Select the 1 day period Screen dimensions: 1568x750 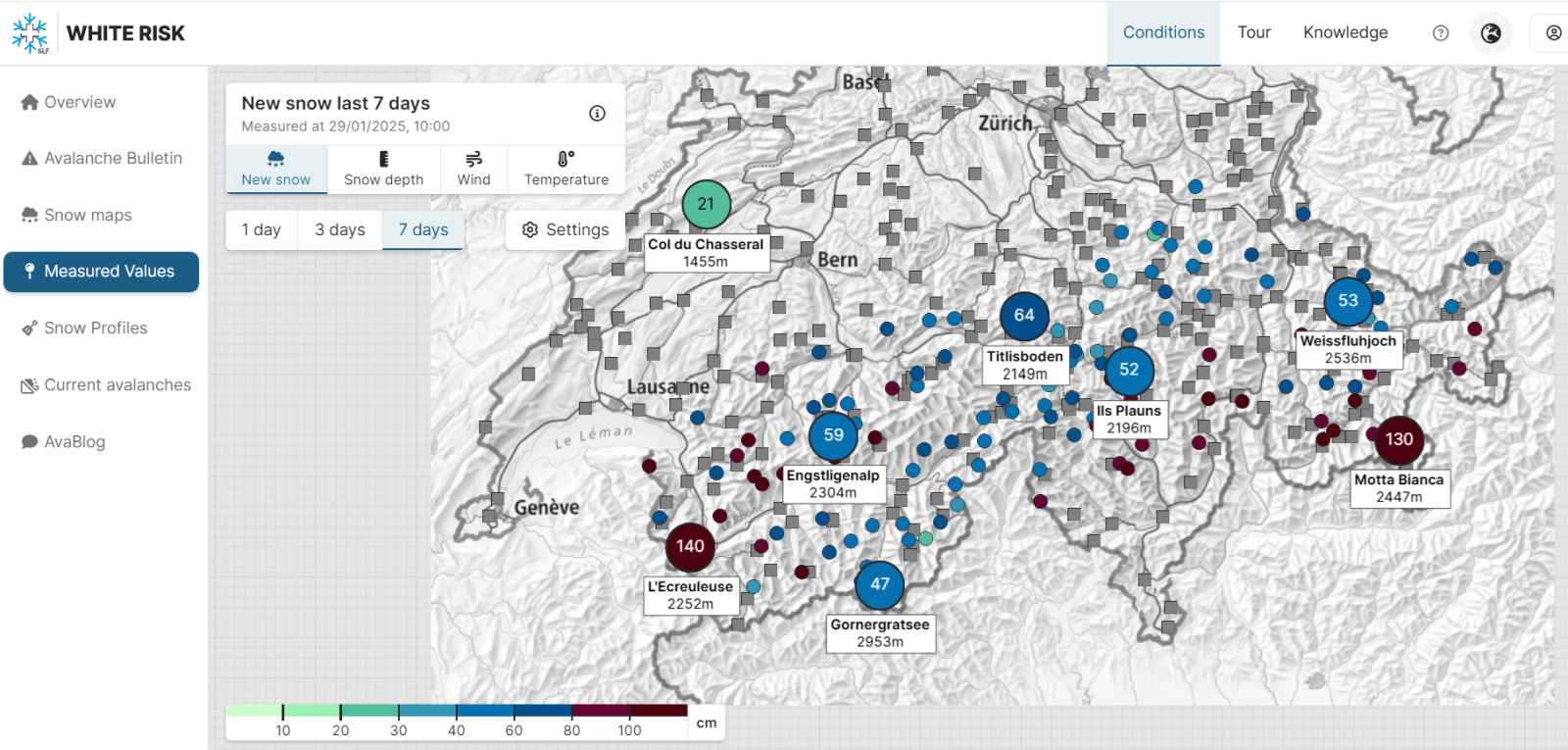(262, 229)
